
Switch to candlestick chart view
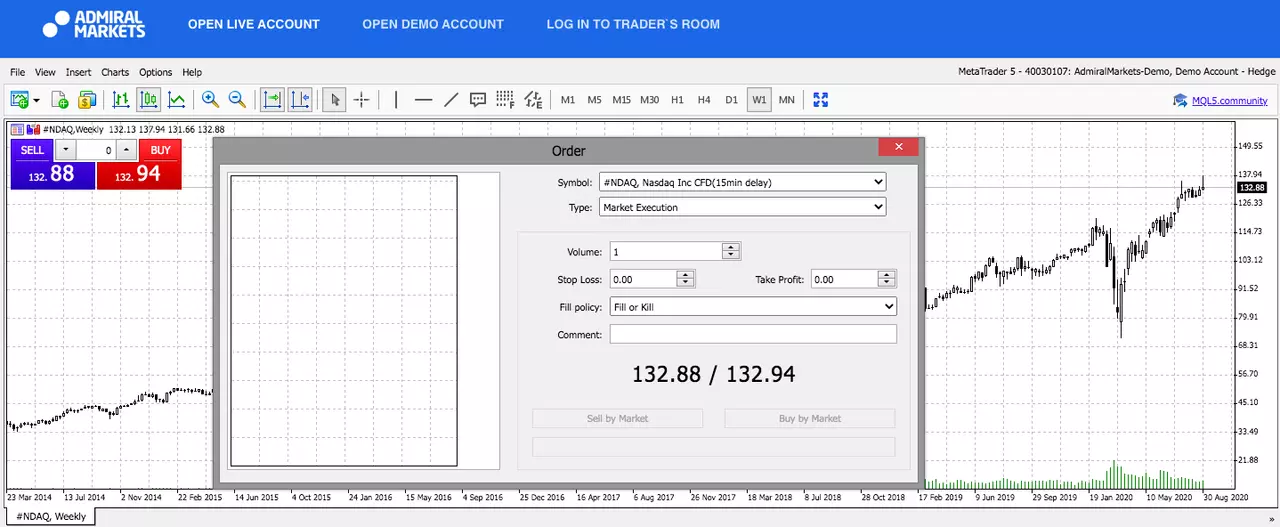(148, 100)
